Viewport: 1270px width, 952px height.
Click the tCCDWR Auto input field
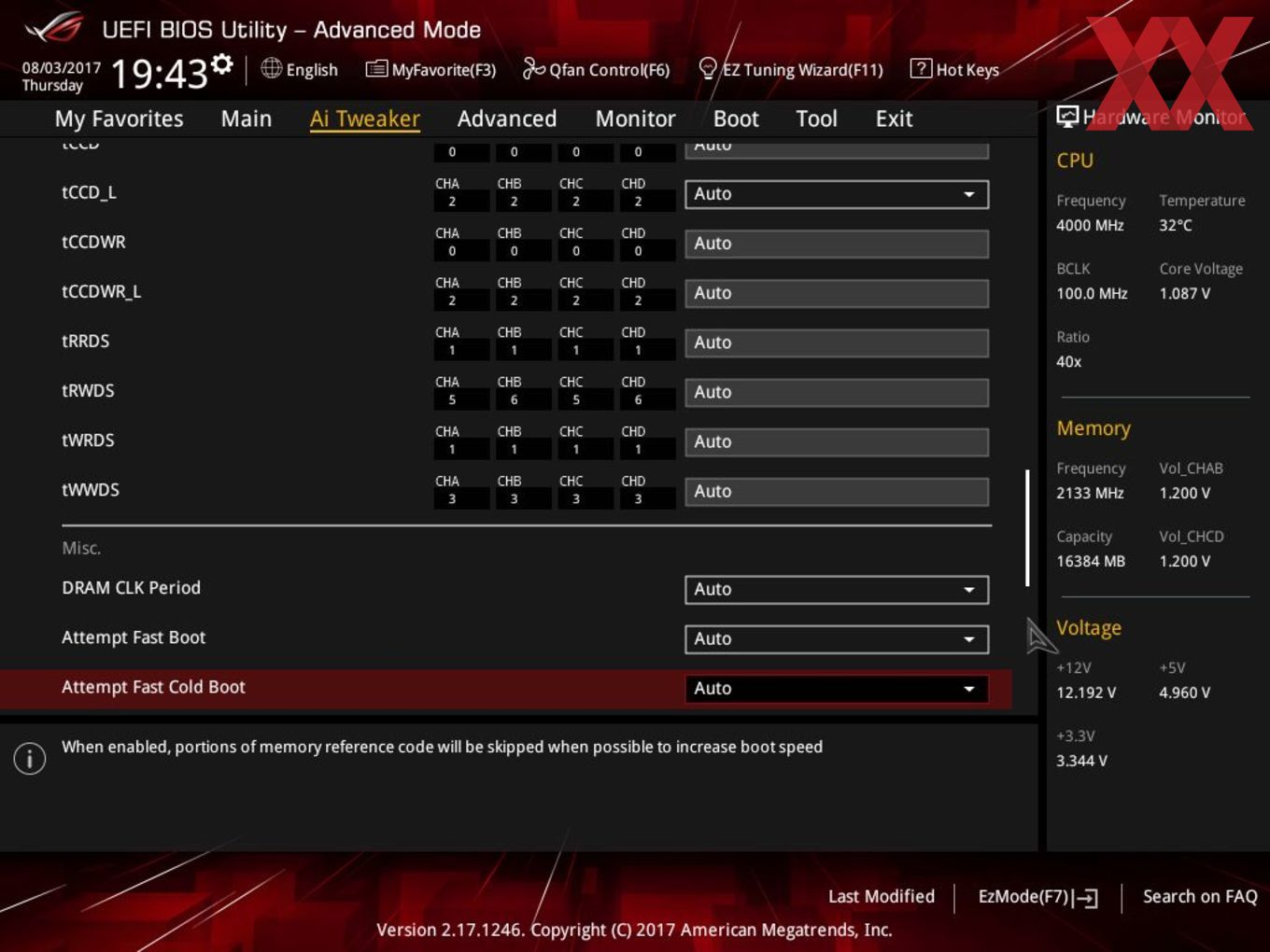click(837, 244)
